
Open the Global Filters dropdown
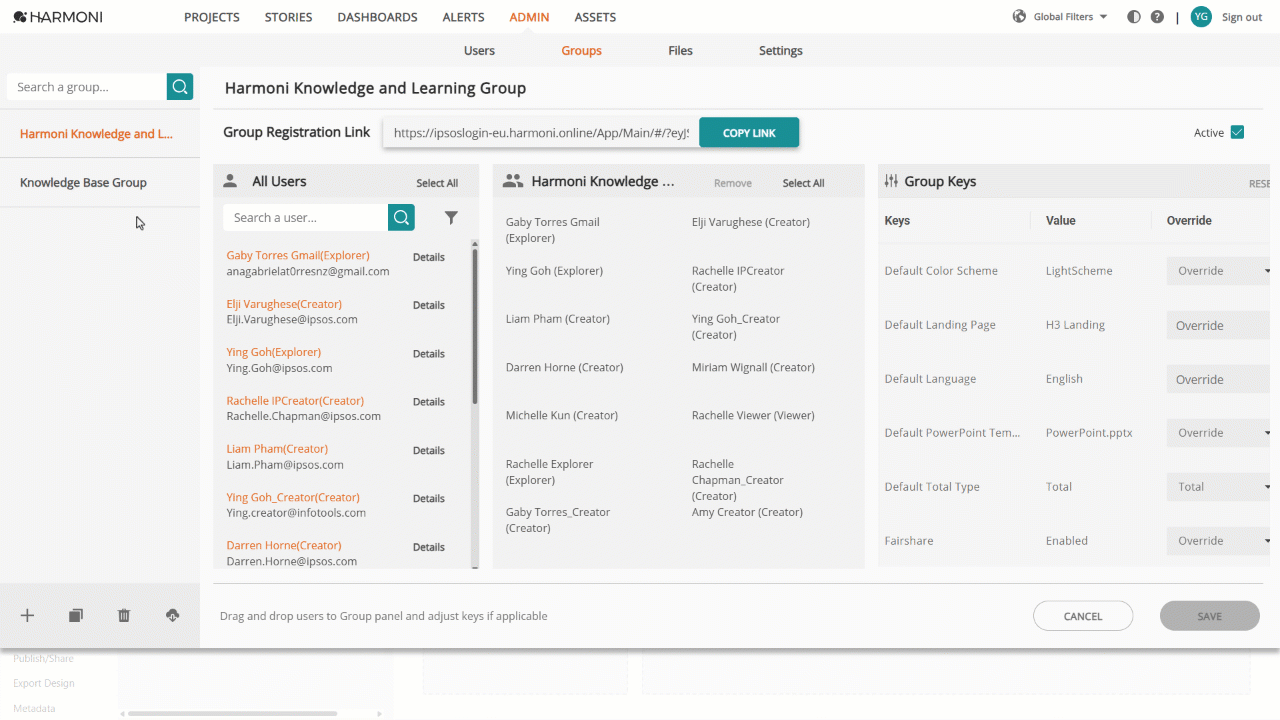(x=1061, y=17)
